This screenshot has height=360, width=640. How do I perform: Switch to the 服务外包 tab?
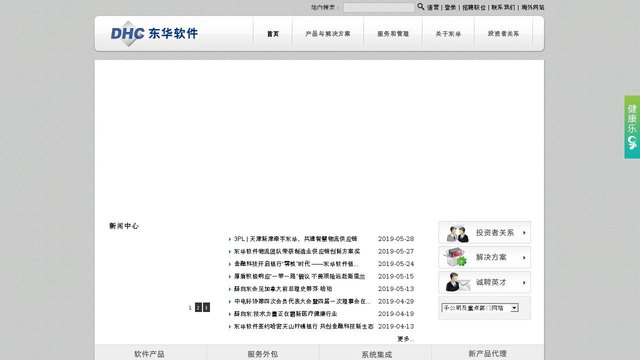262,353
